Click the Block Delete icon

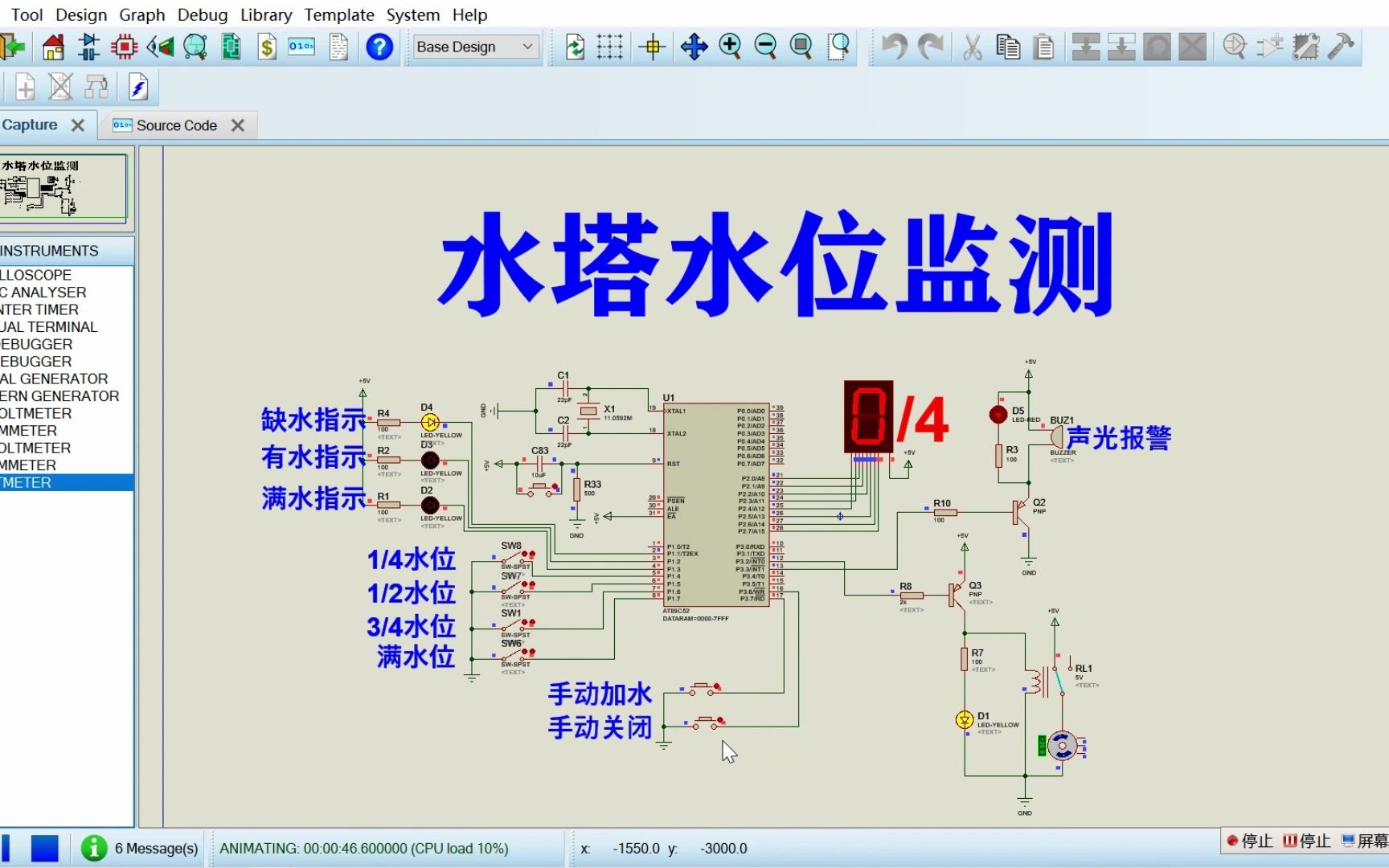[x=1192, y=47]
